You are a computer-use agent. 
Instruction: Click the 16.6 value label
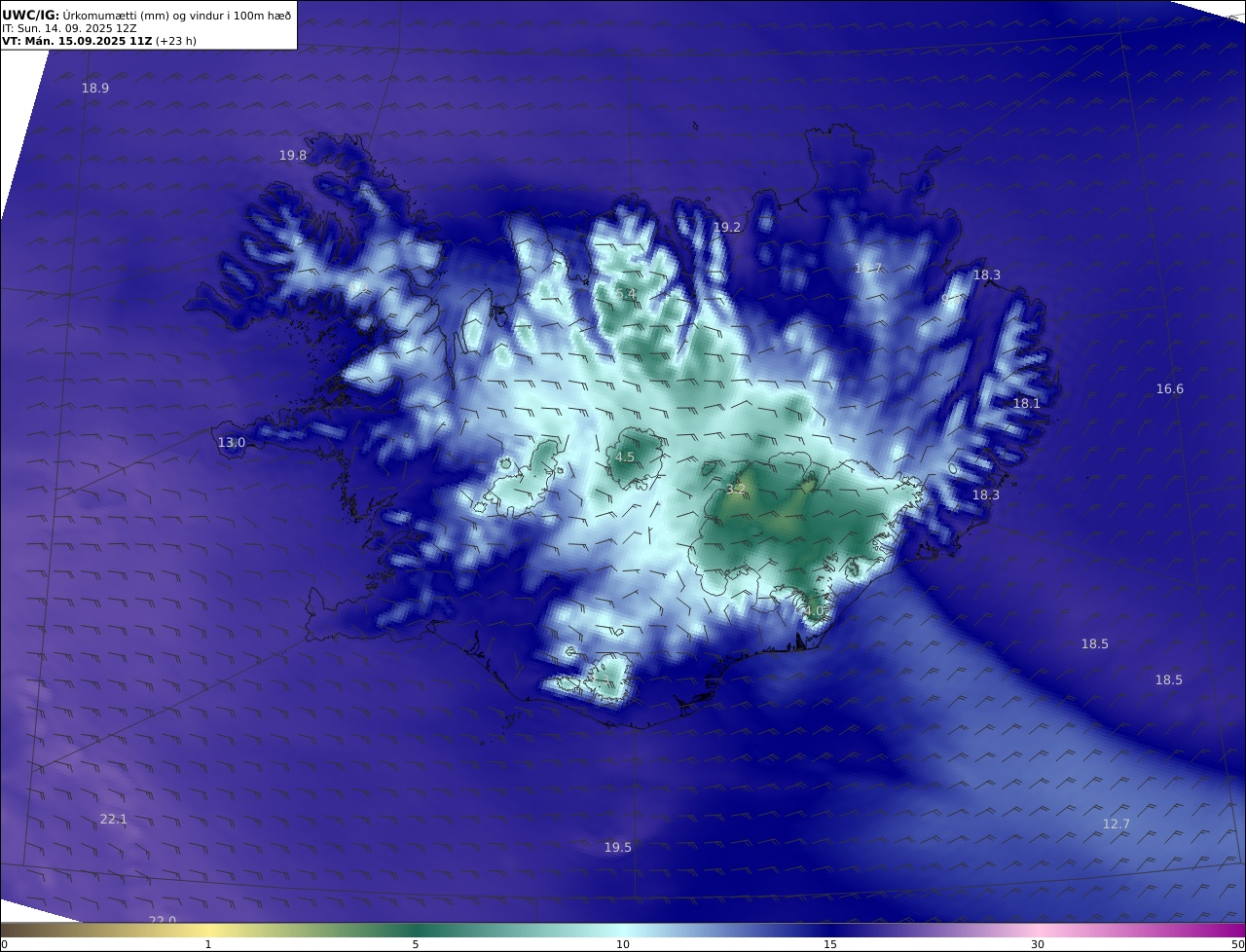coord(1170,388)
